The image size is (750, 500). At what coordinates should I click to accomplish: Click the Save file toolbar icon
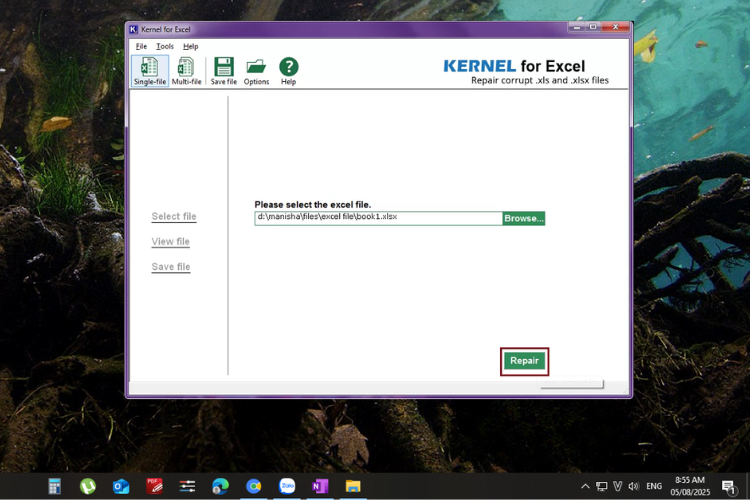point(223,71)
